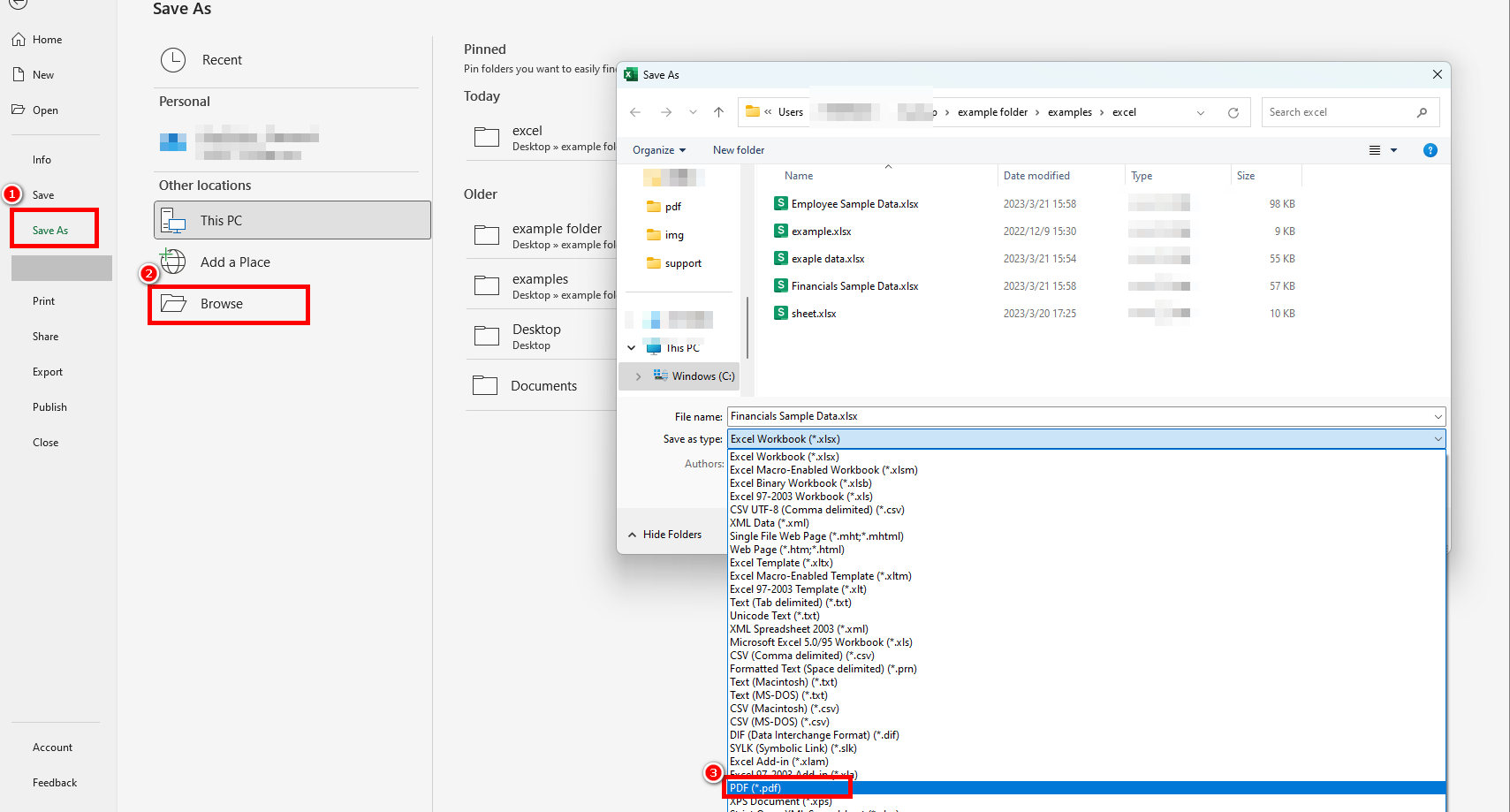The height and width of the screenshot is (812, 1510).
Task: Open the Export option in the sidebar
Action: tap(48, 372)
